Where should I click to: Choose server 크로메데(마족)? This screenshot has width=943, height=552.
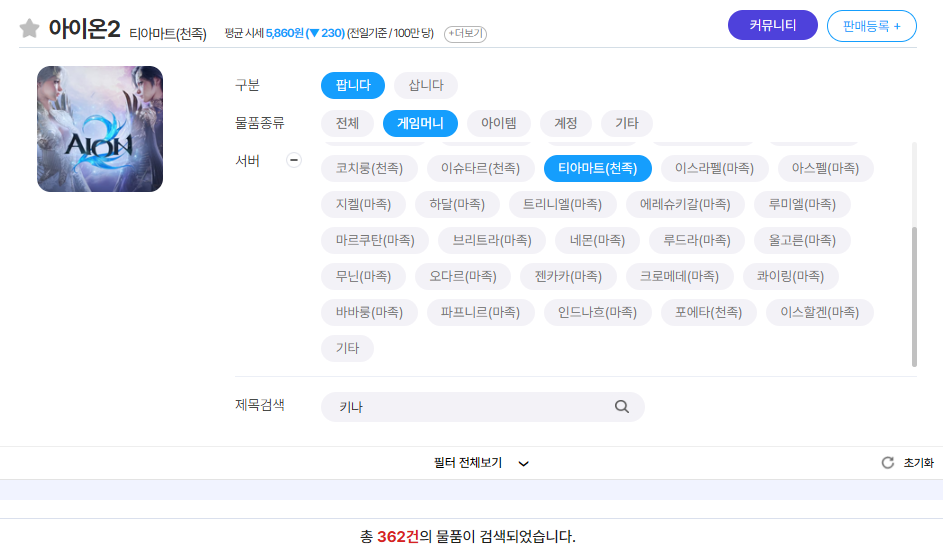(680, 277)
